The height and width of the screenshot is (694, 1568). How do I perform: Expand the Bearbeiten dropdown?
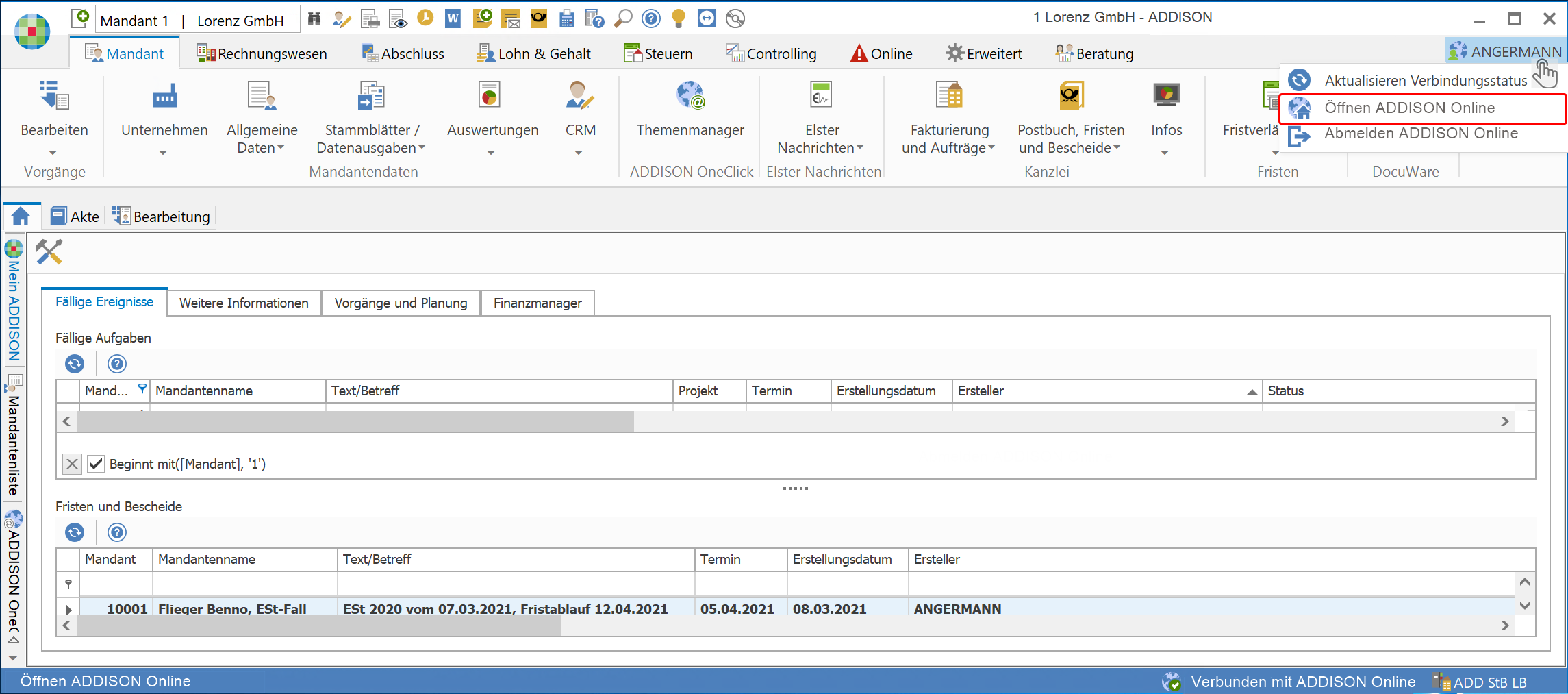(54, 153)
